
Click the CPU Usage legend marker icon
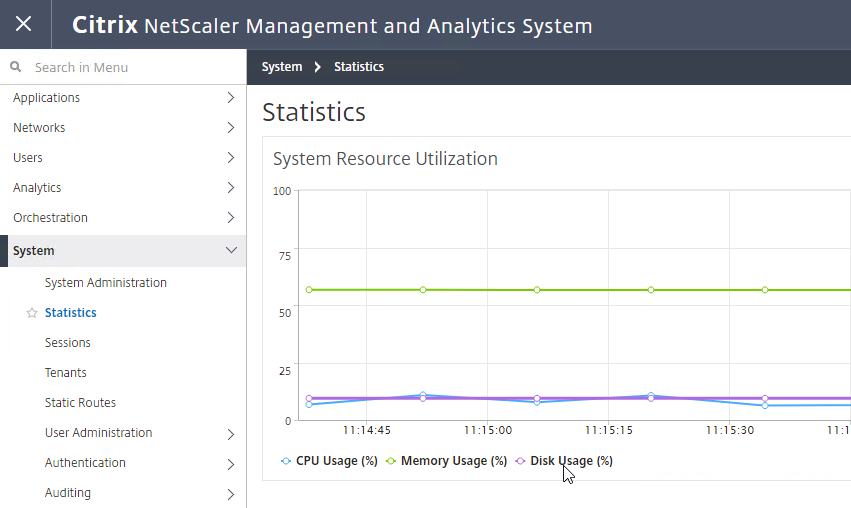pos(286,461)
